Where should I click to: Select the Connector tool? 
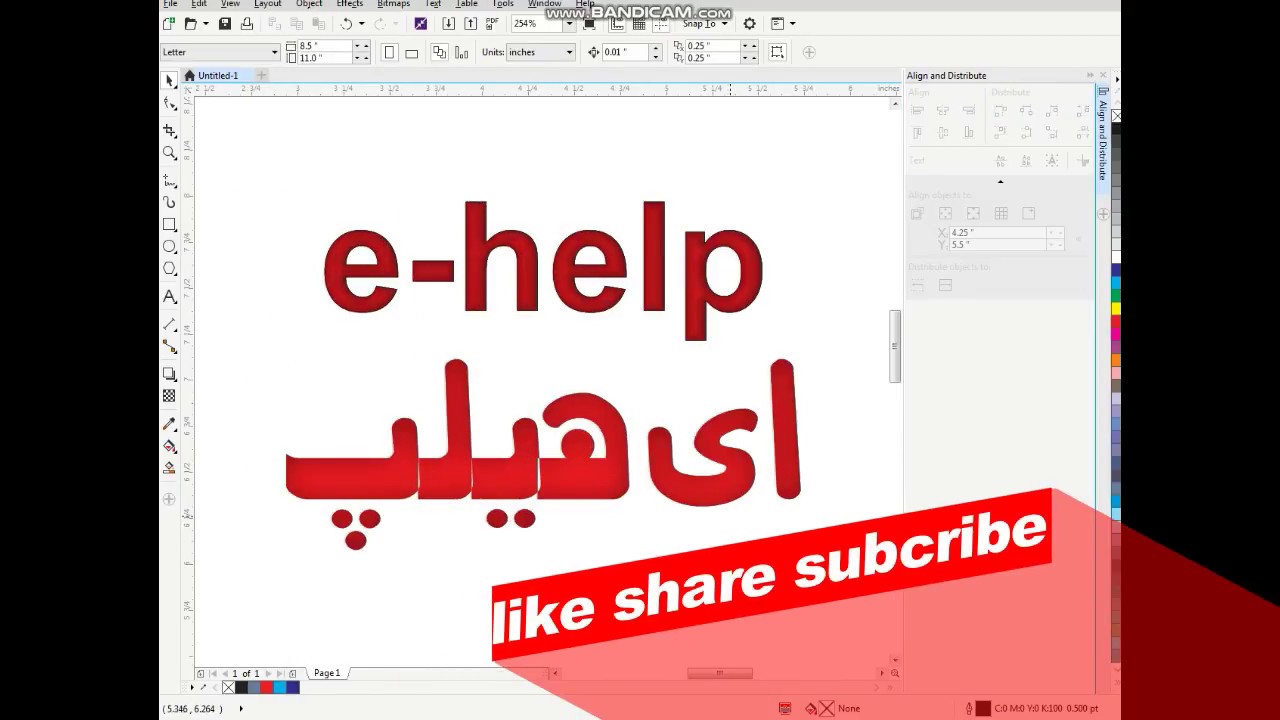click(169, 347)
